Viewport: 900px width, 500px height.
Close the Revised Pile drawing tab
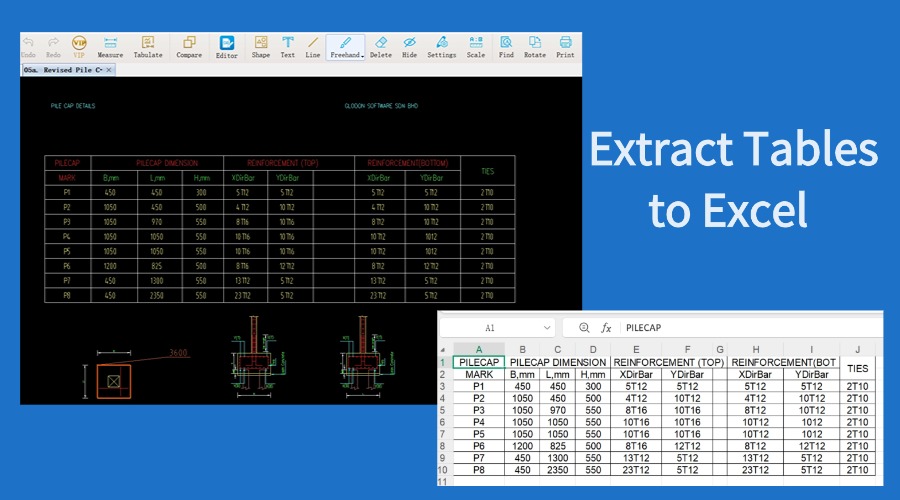(x=109, y=70)
